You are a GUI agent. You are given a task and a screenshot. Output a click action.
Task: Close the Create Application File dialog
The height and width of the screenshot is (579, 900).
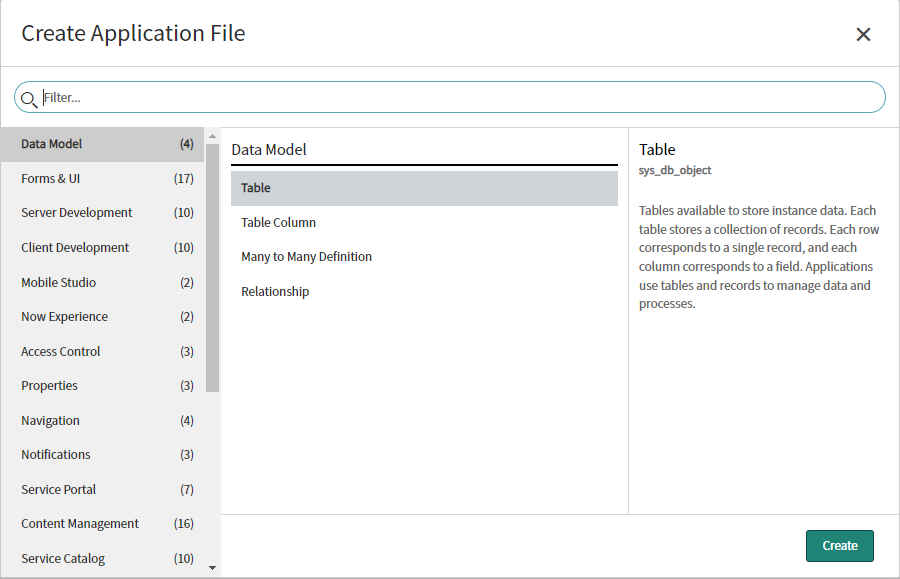[863, 34]
